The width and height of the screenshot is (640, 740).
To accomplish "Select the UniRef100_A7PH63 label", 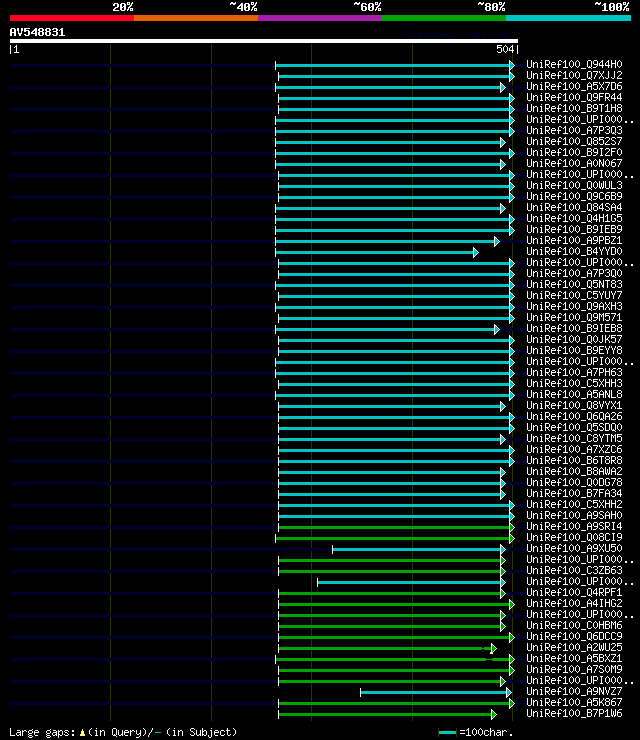I will tap(574, 372).
